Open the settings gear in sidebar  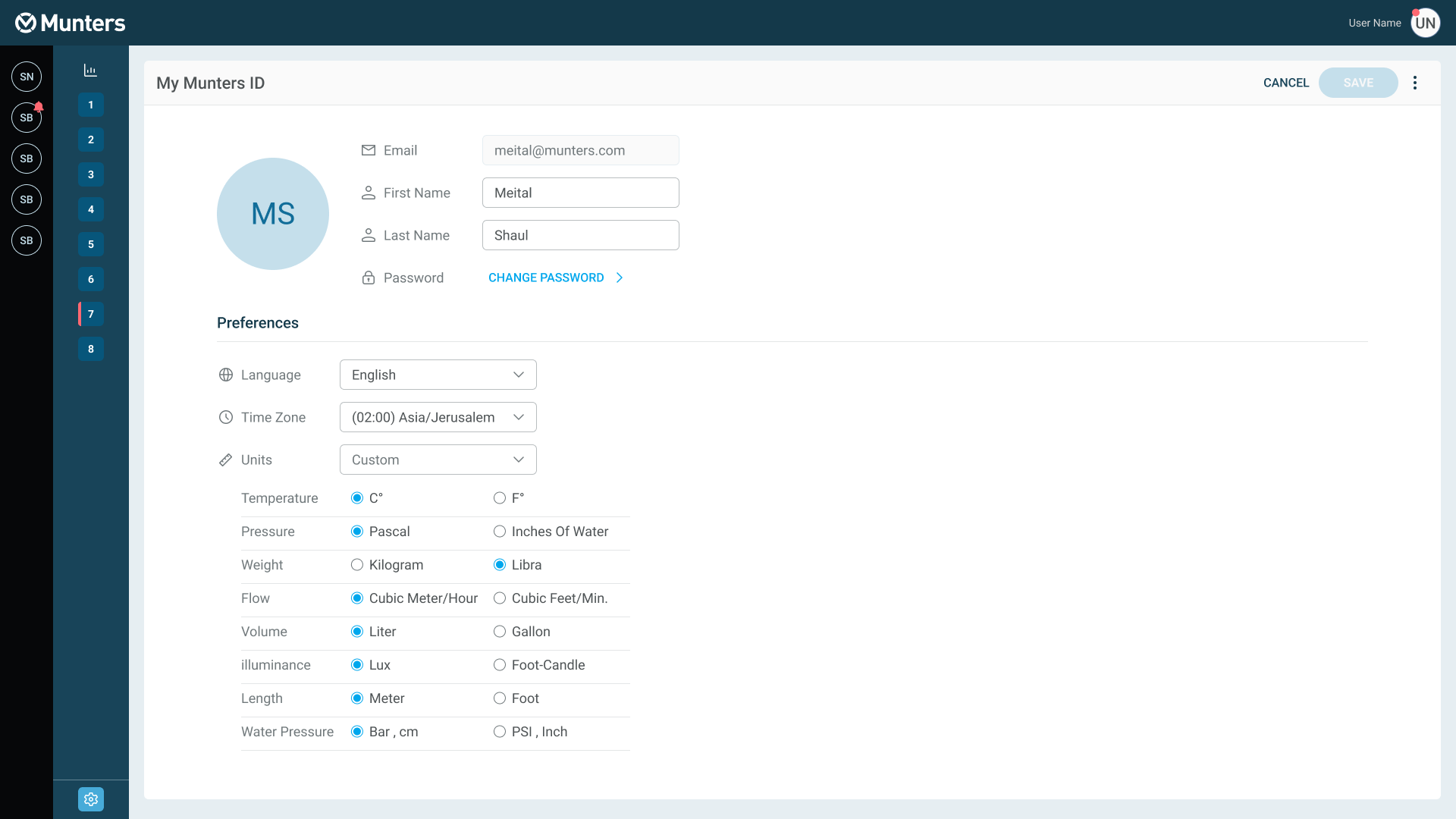(x=91, y=799)
